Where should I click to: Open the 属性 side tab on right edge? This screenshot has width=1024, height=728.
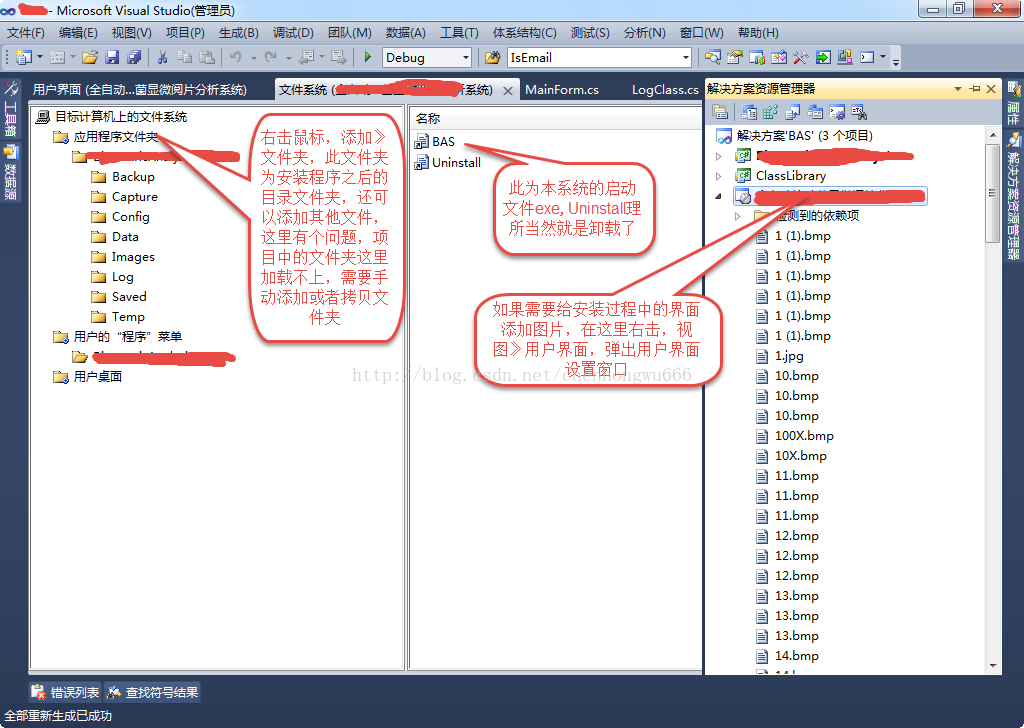[1013, 103]
